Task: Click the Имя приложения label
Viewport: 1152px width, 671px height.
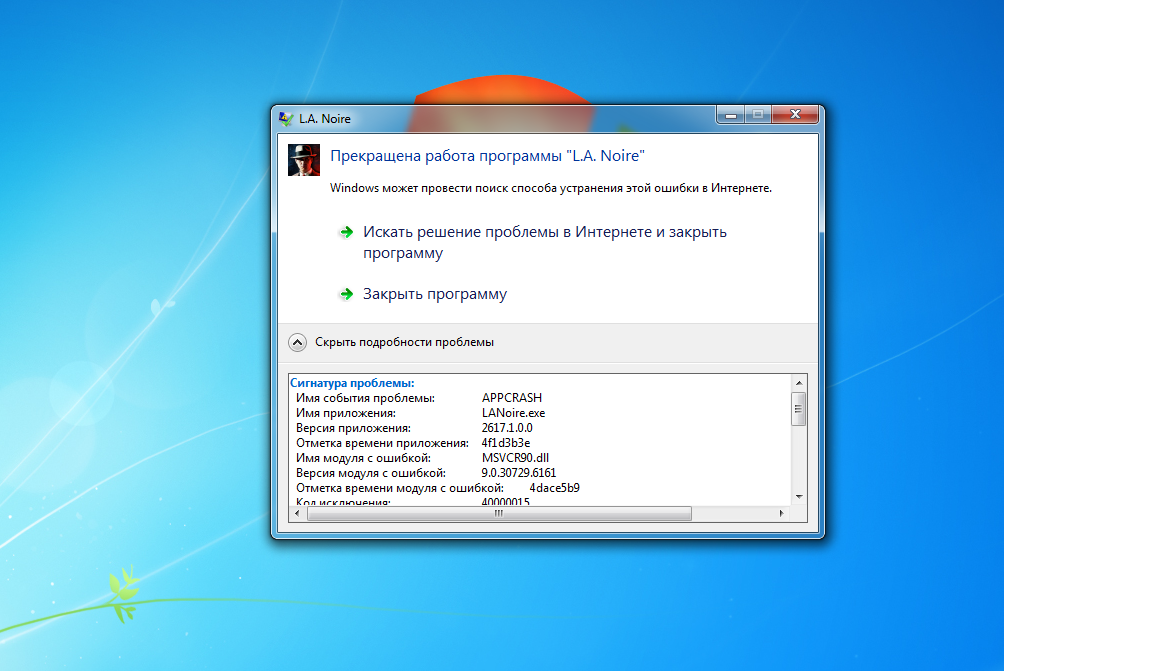Action: (345, 413)
